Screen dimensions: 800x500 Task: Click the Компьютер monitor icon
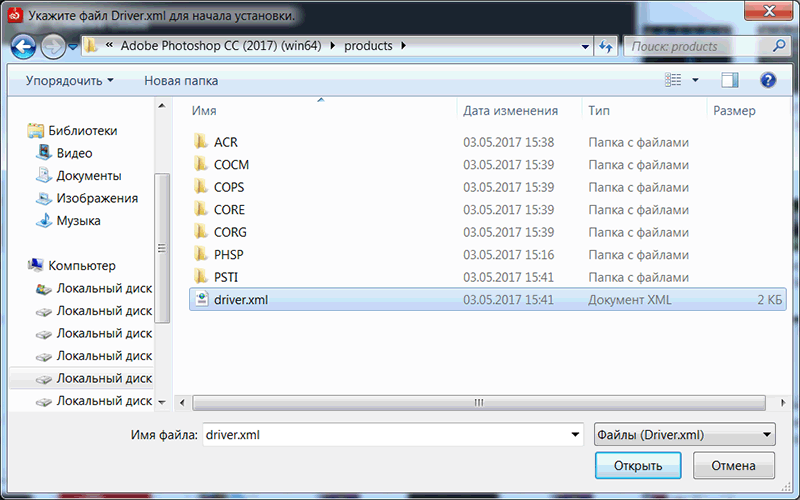35,264
